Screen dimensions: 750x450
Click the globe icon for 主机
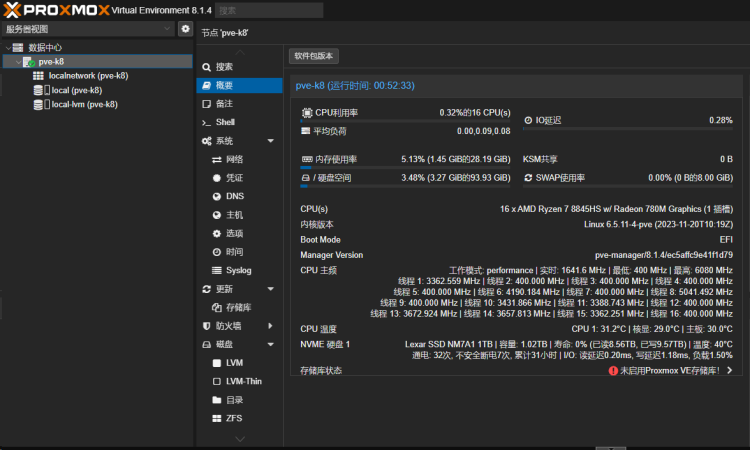pos(217,215)
